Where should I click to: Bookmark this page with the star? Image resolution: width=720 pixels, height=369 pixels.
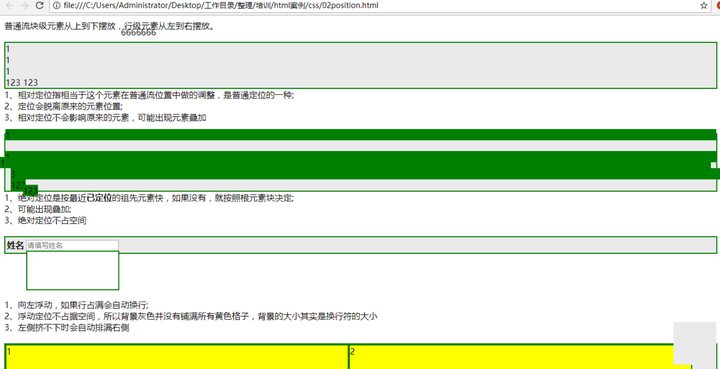click(x=703, y=6)
